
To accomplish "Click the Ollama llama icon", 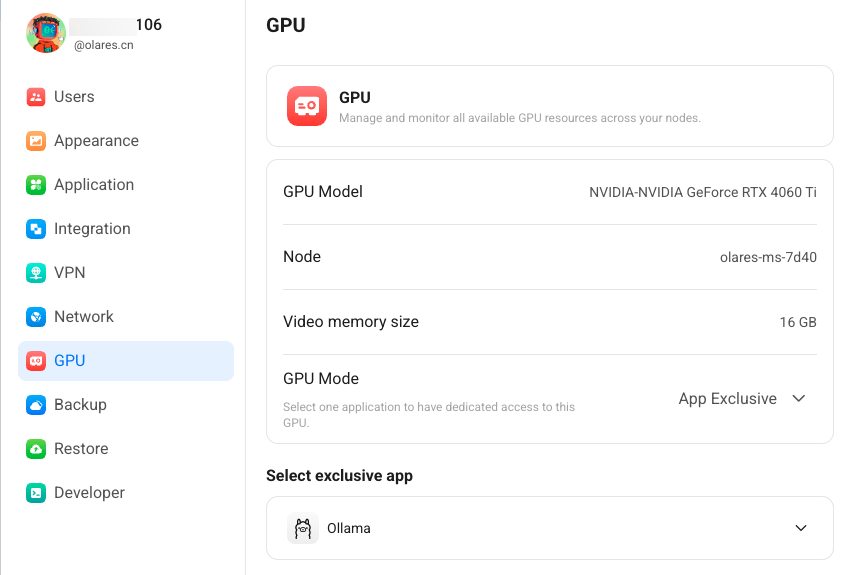I will click(303, 528).
